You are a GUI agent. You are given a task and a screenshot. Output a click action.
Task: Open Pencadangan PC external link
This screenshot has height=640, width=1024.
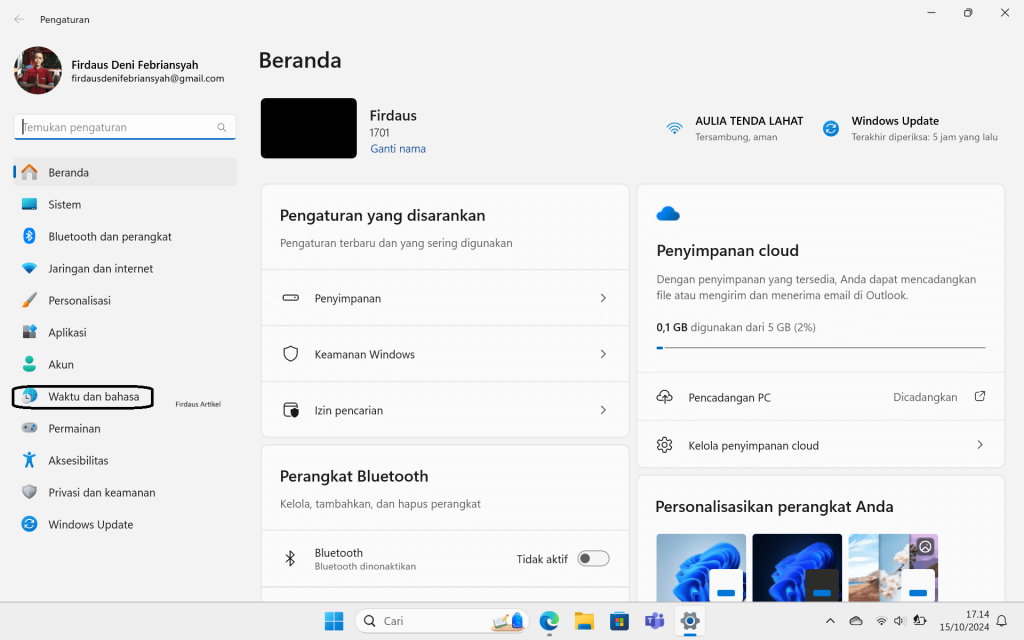(x=980, y=397)
